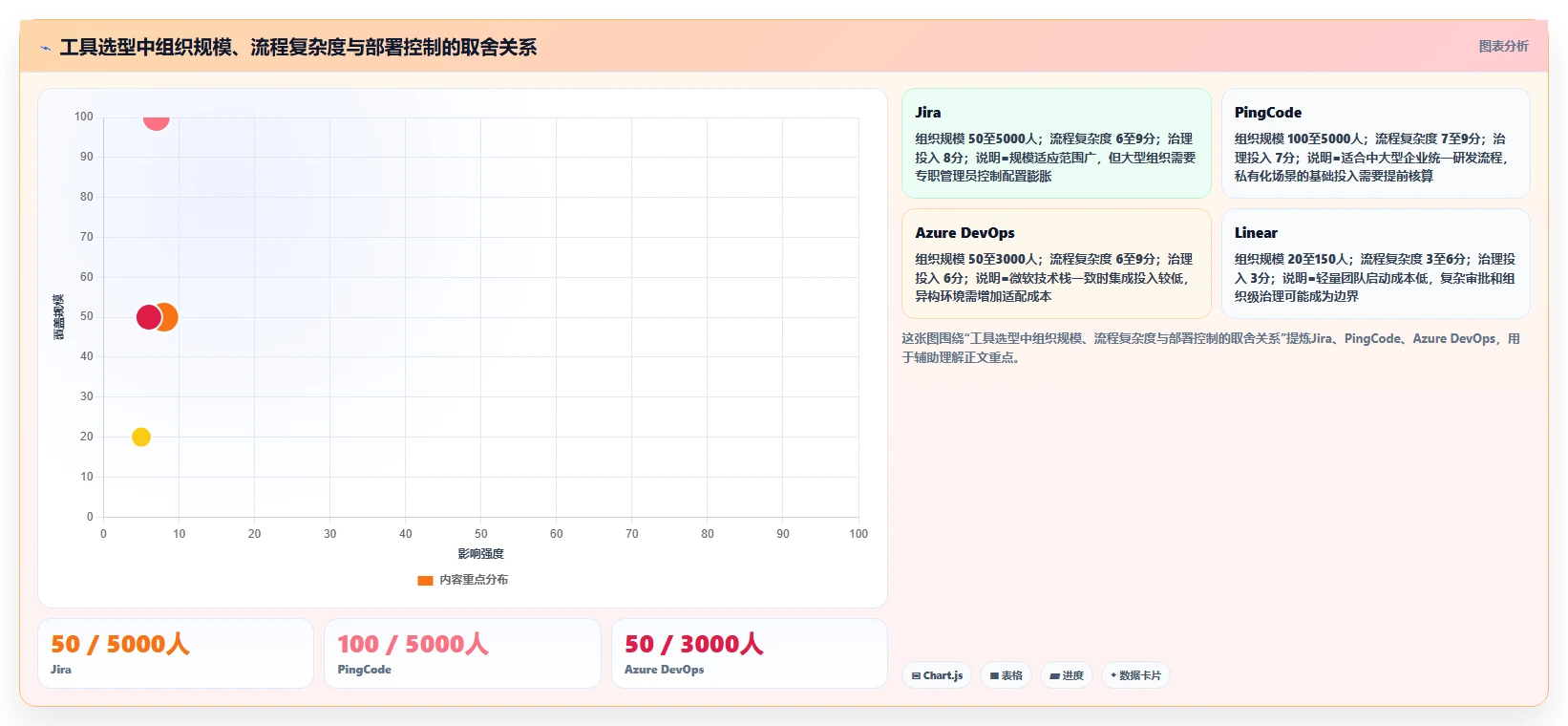
Task: Click the 50 / 3000人 Azure DevOps stat card
Action: pyautogui.click(x=750, y=653)
